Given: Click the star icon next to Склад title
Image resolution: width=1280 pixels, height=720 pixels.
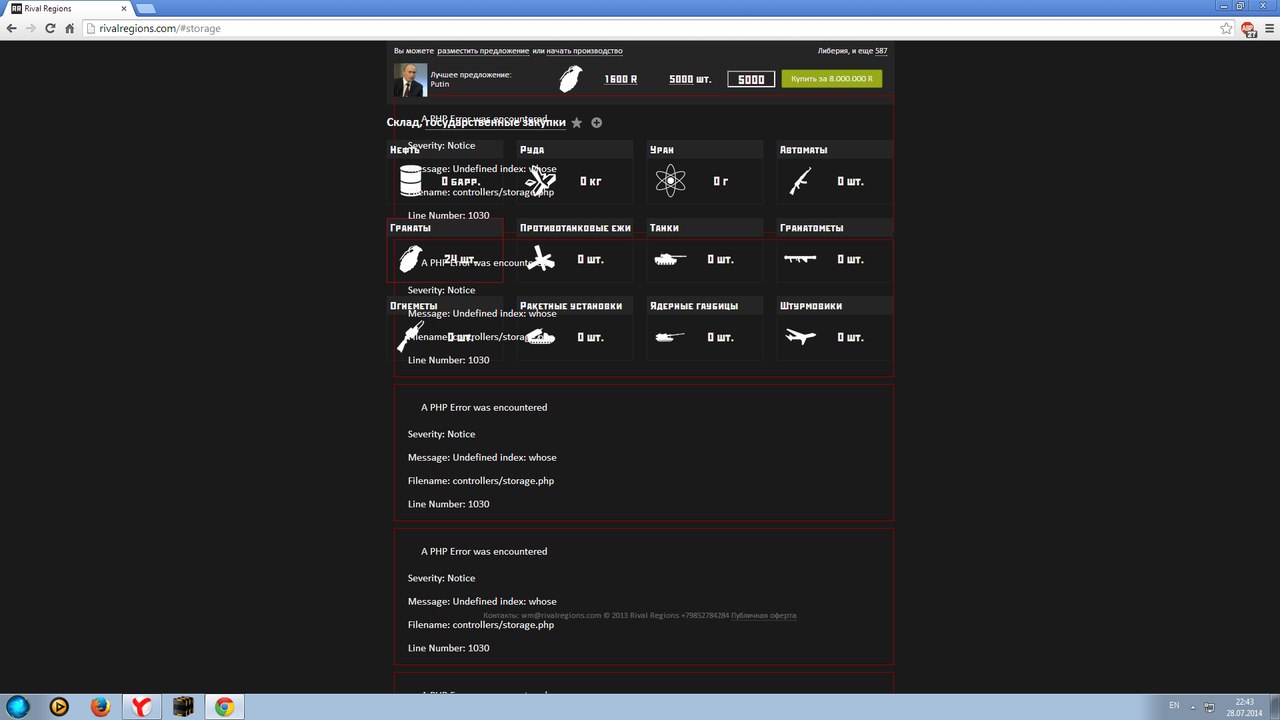Looking at the screenshot, I should 577,123.
